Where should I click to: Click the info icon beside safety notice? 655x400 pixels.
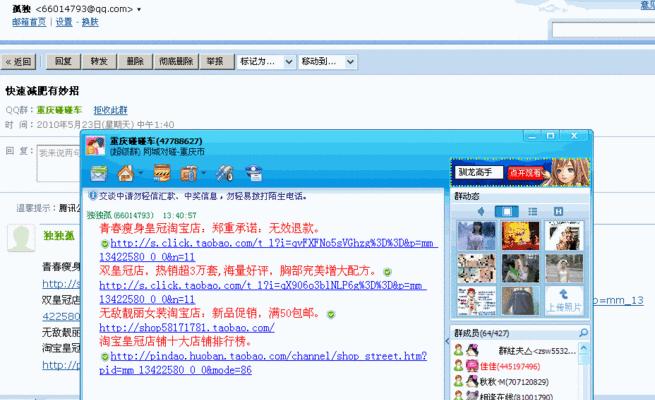(x=93, y=195)
